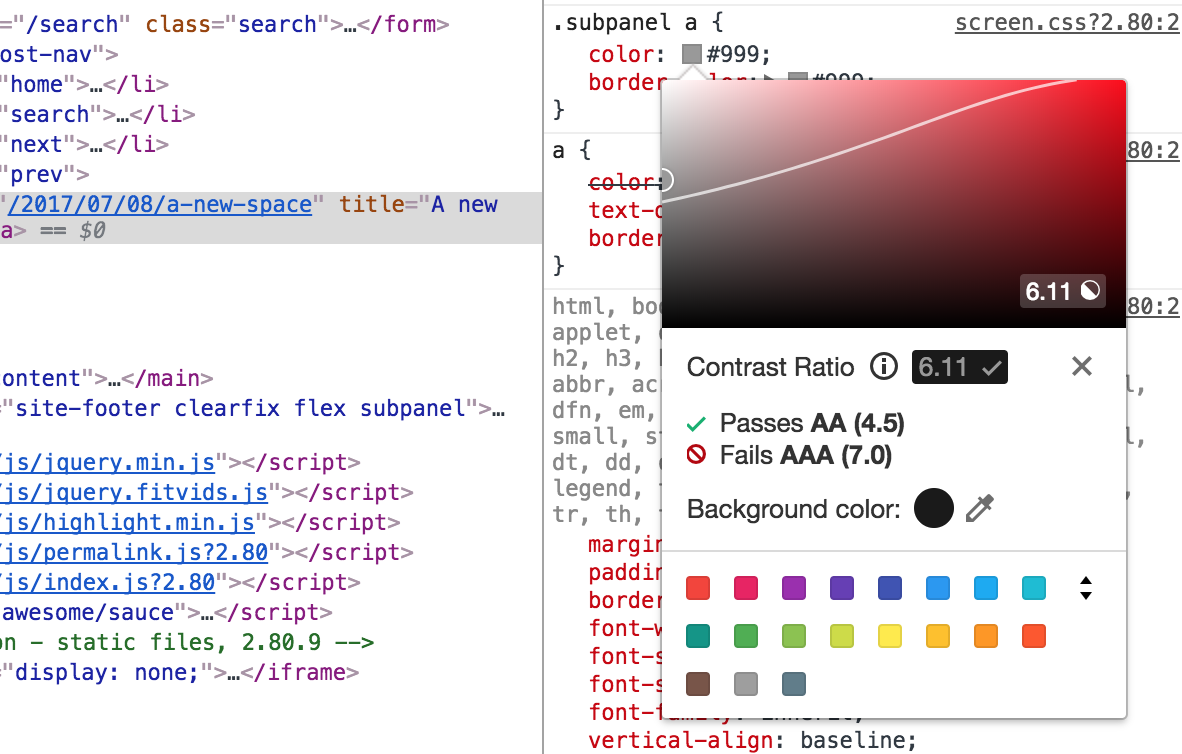1182x754 pixels.
Task: Open the screen.css?2.80:2 source link
Action: tap(1067, 23)
